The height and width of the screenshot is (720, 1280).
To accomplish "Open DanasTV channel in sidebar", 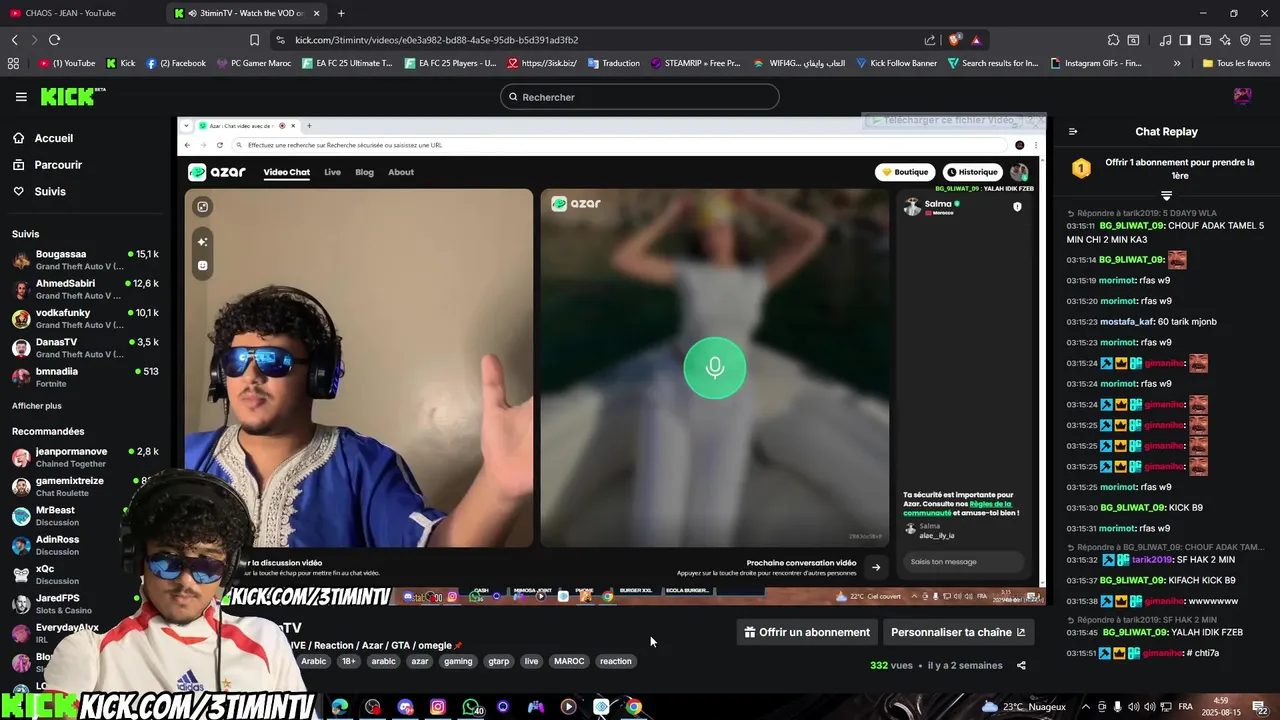I will click(85, 347).
